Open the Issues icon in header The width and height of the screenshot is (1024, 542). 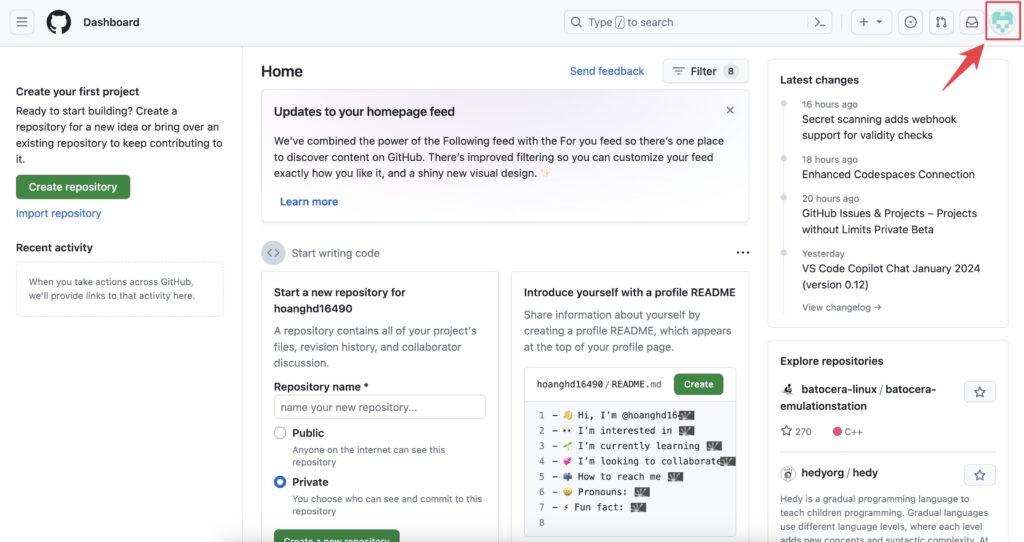(x=910, y=22)
